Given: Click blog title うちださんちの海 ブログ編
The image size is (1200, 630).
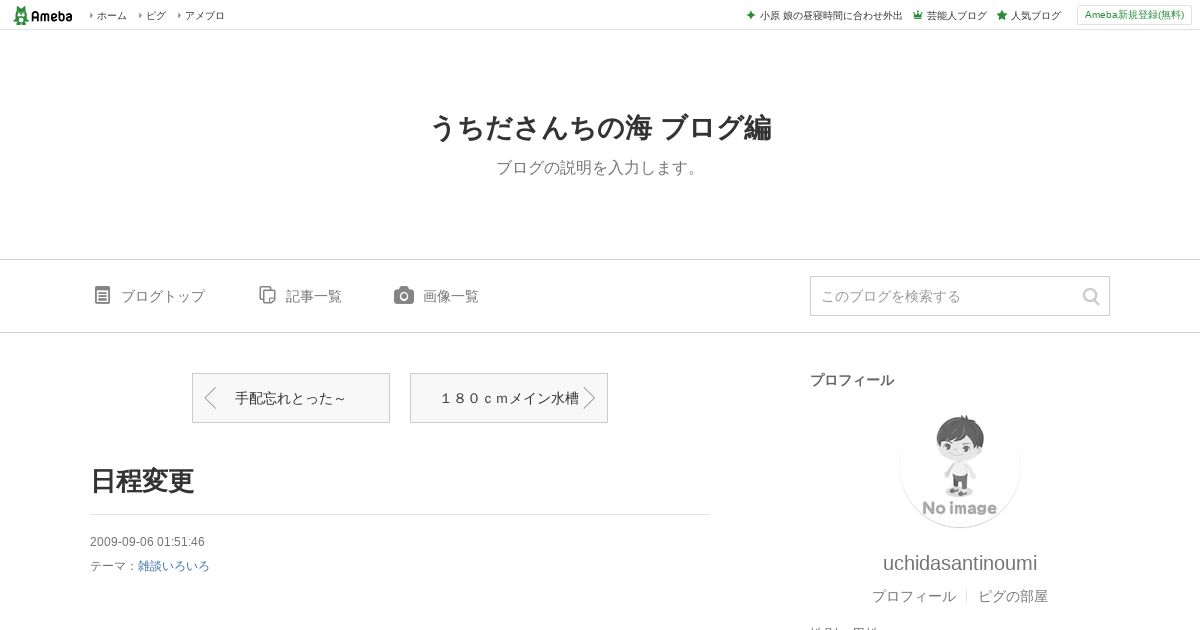Looking at the screenshot, I should [x=600, y=128].
